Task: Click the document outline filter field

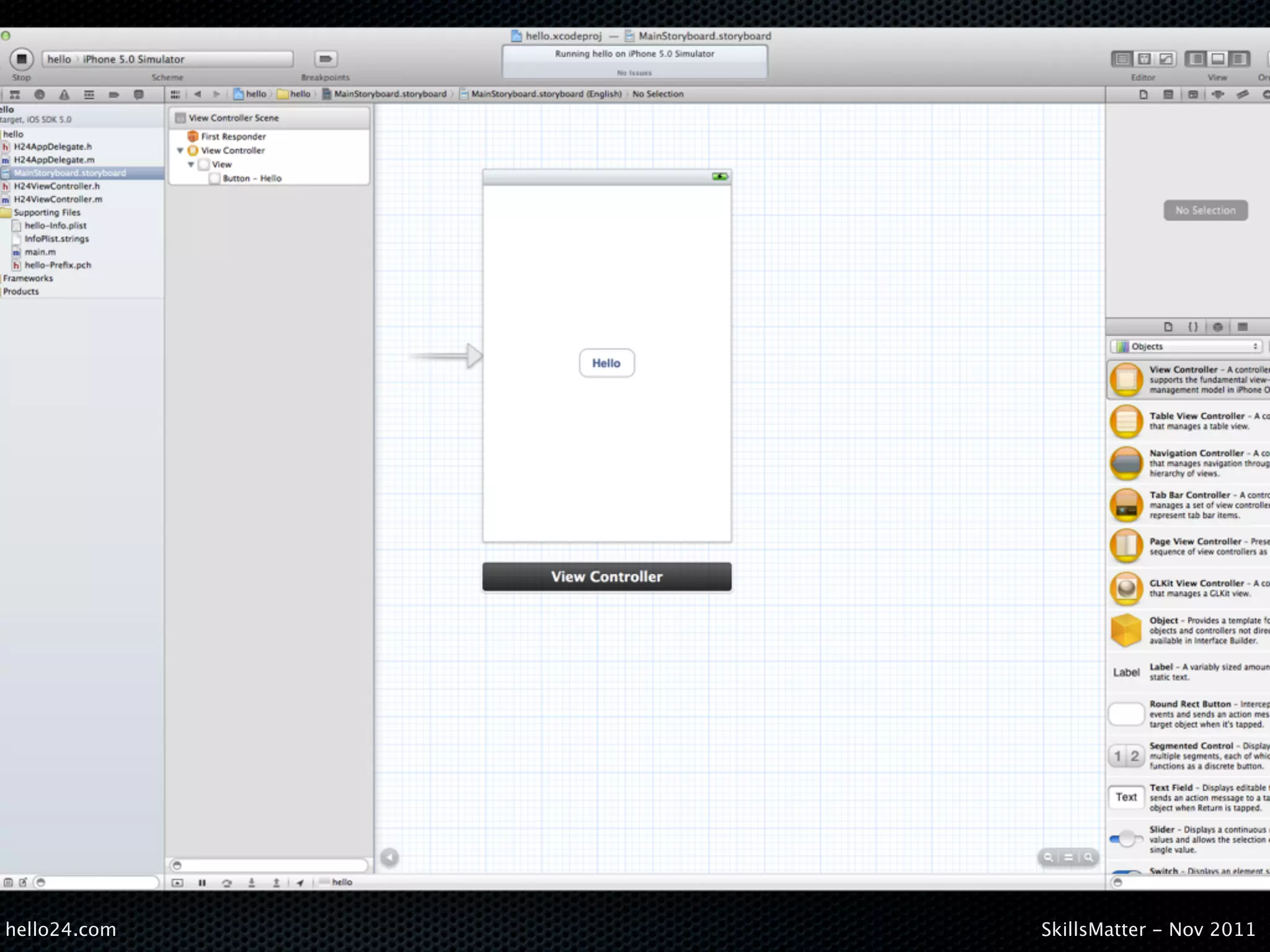Action: click(x=270, y=865)
